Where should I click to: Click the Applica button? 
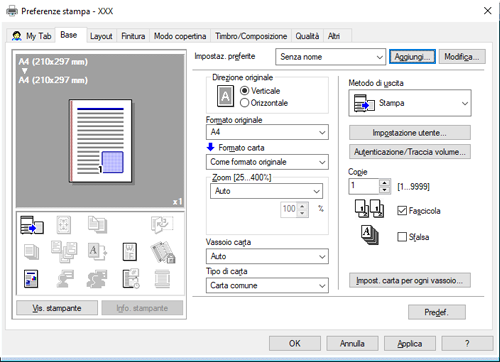click(410, 343)
